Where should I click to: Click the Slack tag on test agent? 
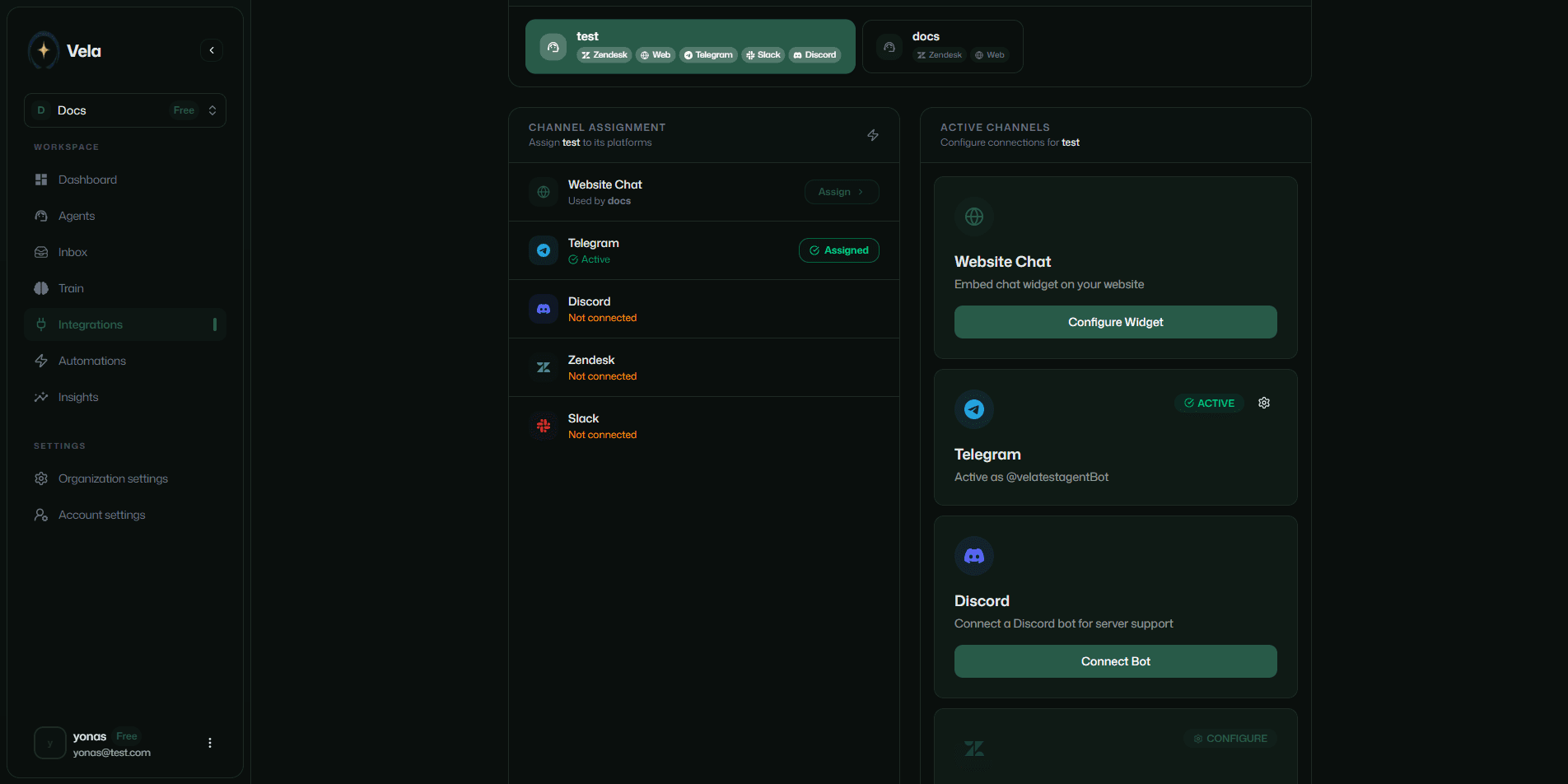pos(763,55)
